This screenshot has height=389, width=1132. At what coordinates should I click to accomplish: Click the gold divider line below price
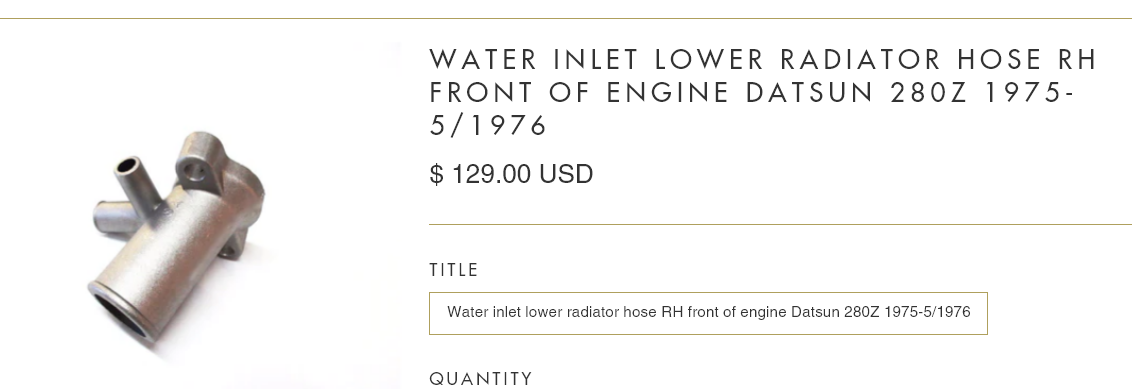point(780,224)
